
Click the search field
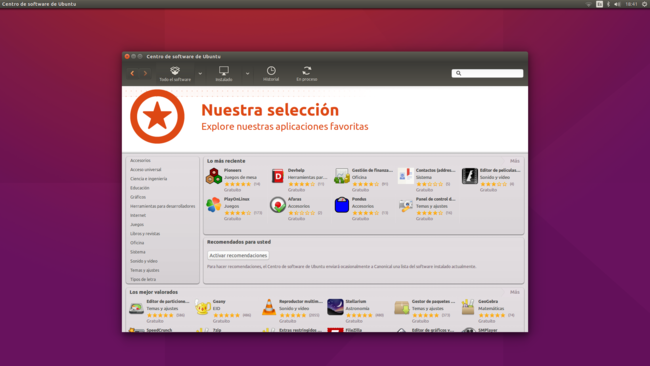click(487, 73)
